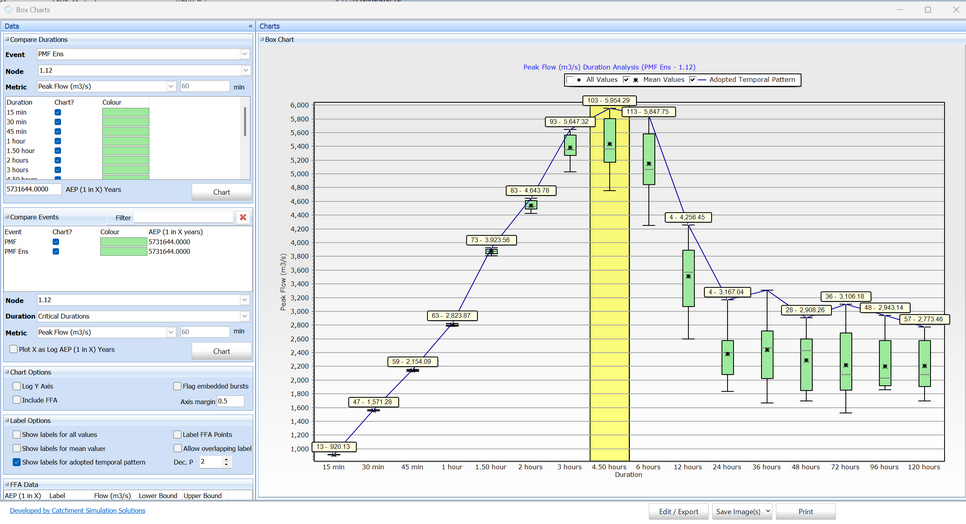The height and width of the screenshot is (524, 966).
Task: Uncheck Show labels for adopted temporal pattern
Action: (17, 462)
